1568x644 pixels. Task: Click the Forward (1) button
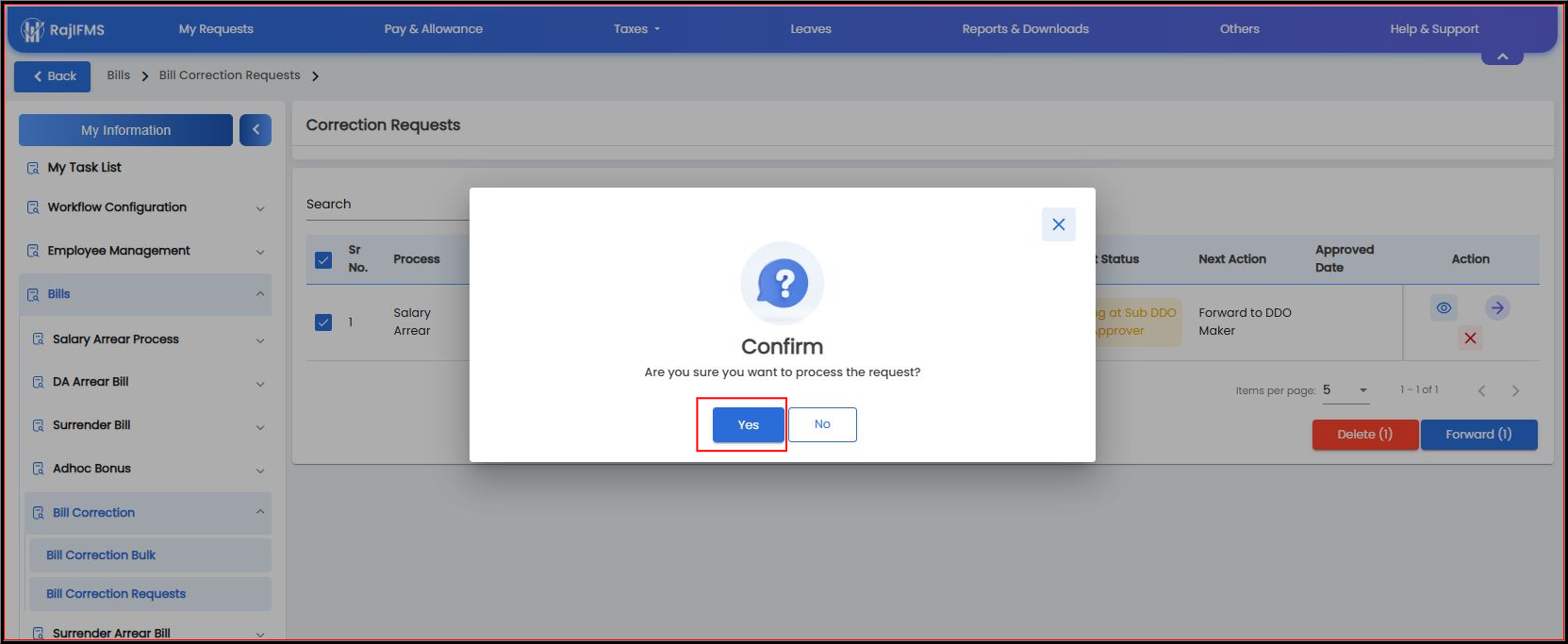coord(1478,435)
